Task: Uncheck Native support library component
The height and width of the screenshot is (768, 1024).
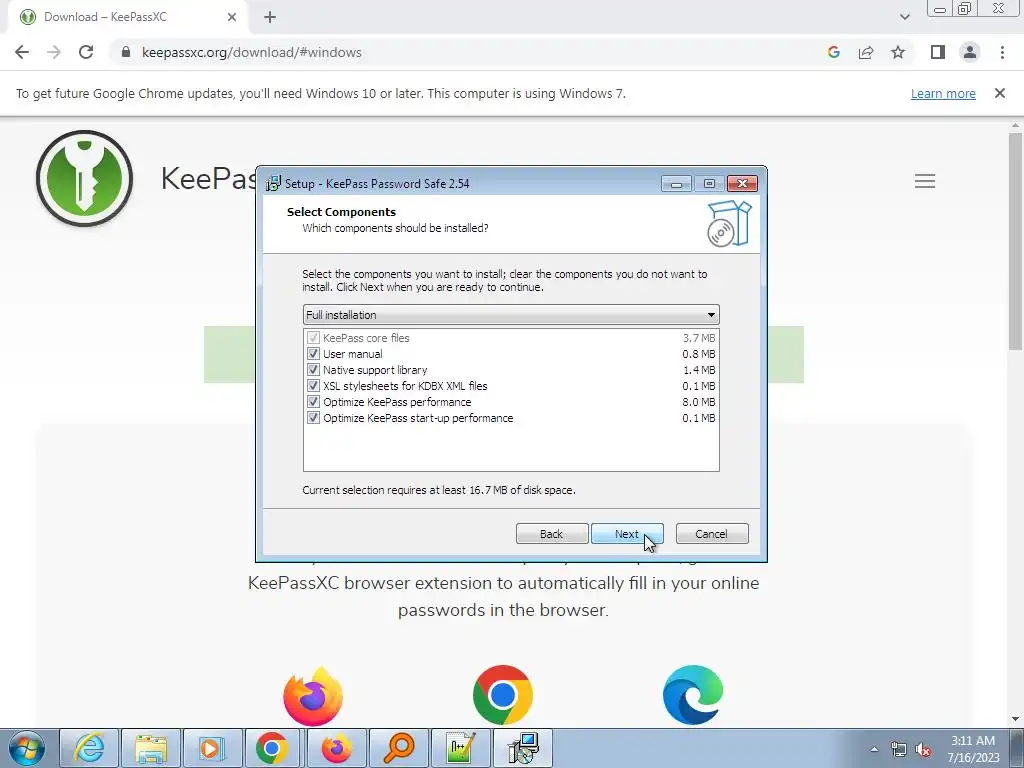Action: 313,370
